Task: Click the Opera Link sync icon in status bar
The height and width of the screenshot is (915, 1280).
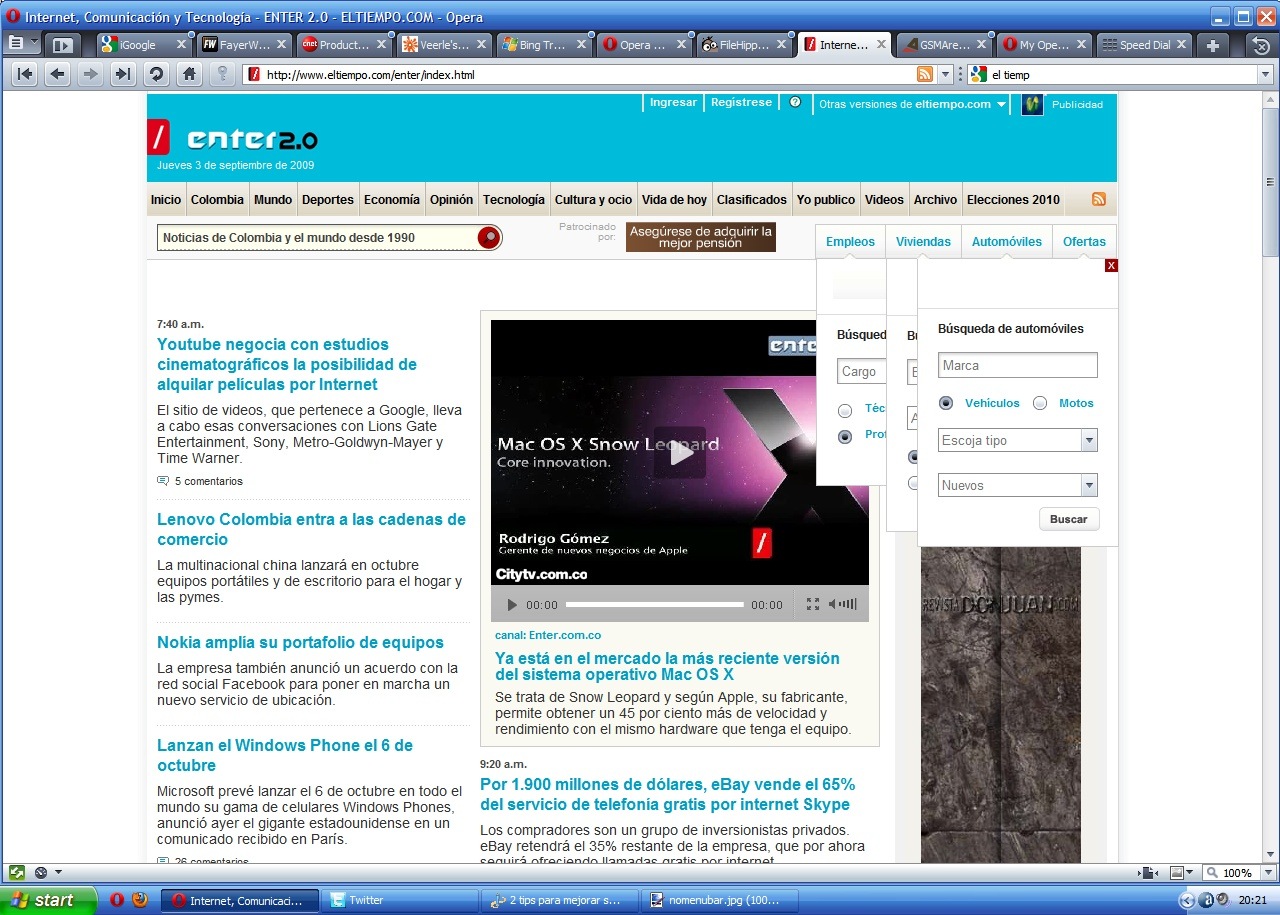Action: [x=16, y=872]
